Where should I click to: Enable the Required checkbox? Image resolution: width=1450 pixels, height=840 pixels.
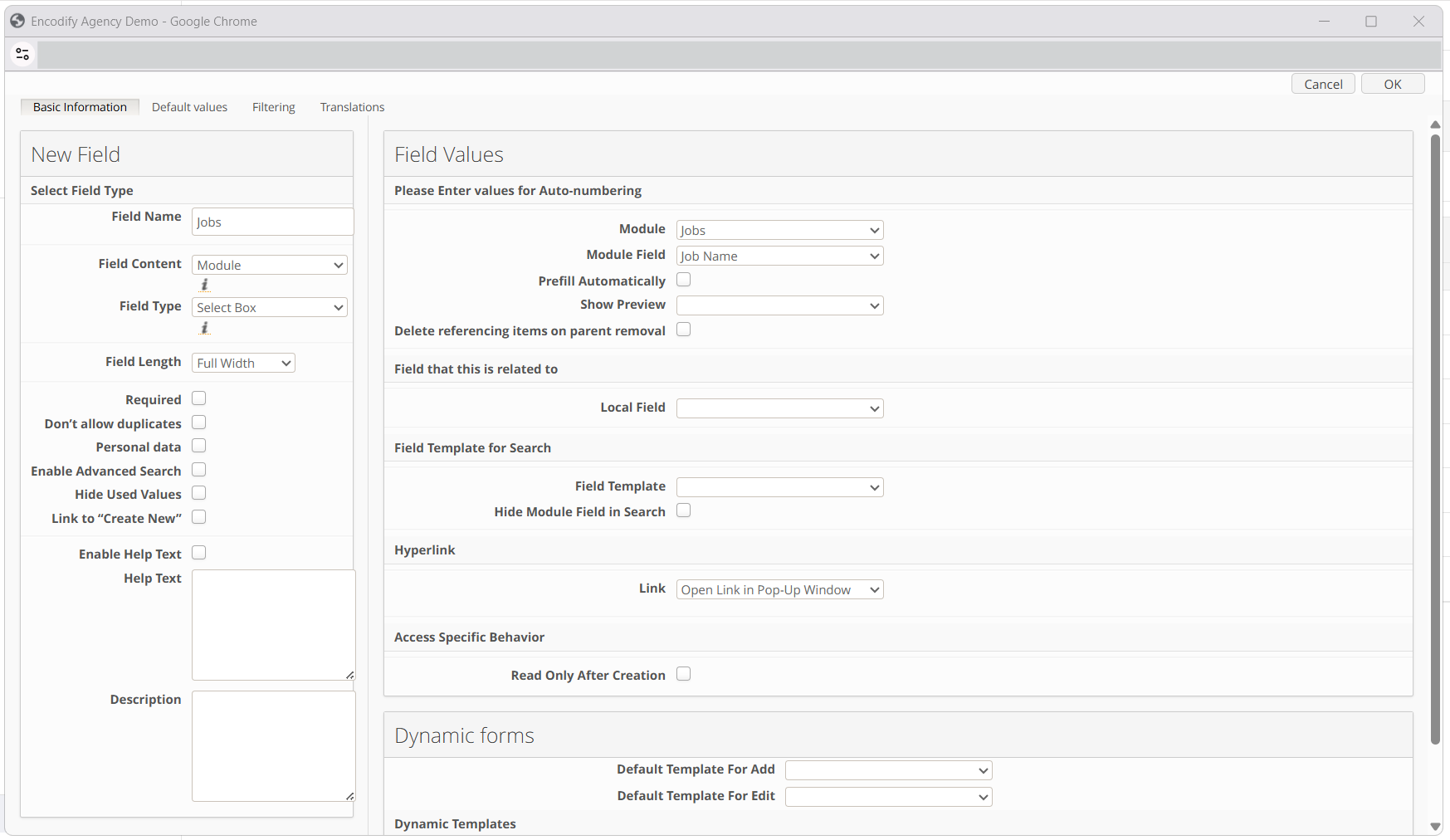pyautogui.click(x=199, y=398)
